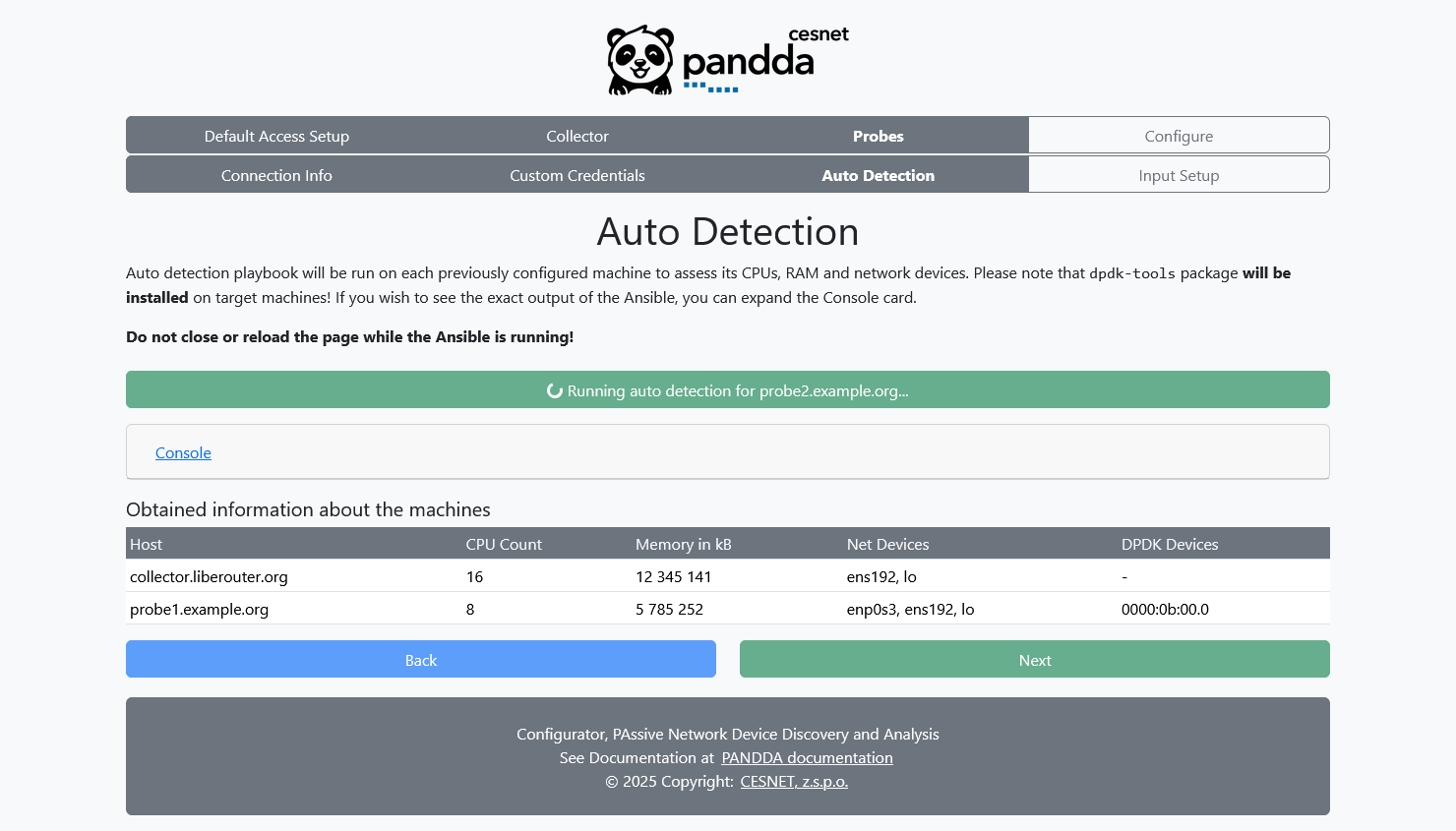Open the Custom Credentials step
The image size is (1456, 831).
[x=576, y=175]
